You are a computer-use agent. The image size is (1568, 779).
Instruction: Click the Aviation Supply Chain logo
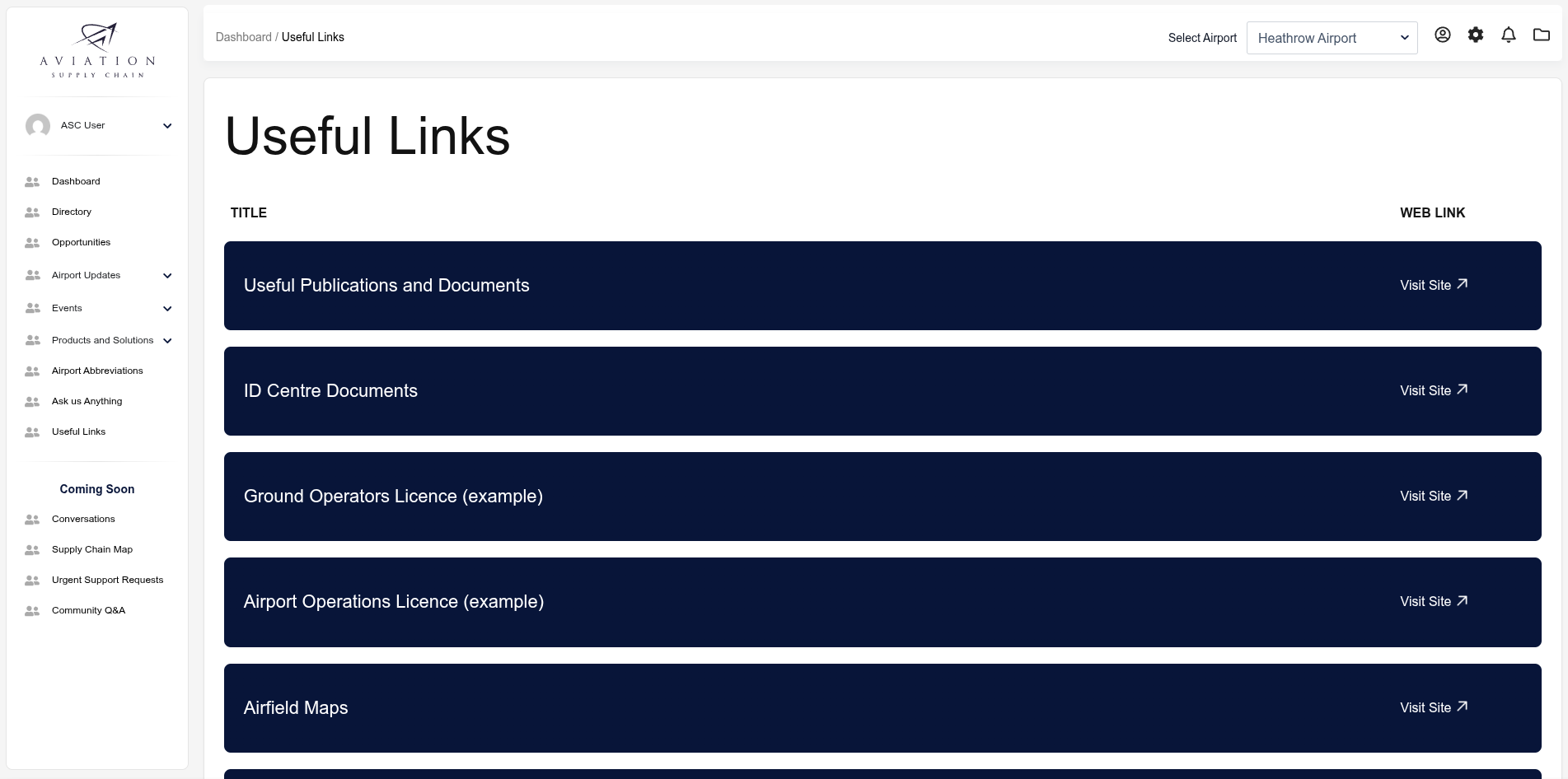click(x=97, y=51)
